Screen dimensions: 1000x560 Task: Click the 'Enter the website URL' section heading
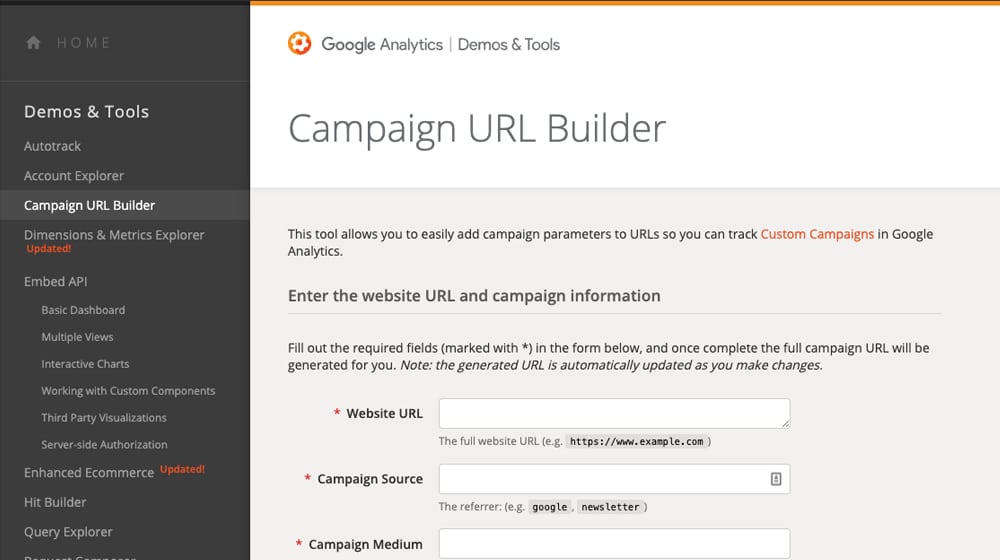click(x=474, y=296)
